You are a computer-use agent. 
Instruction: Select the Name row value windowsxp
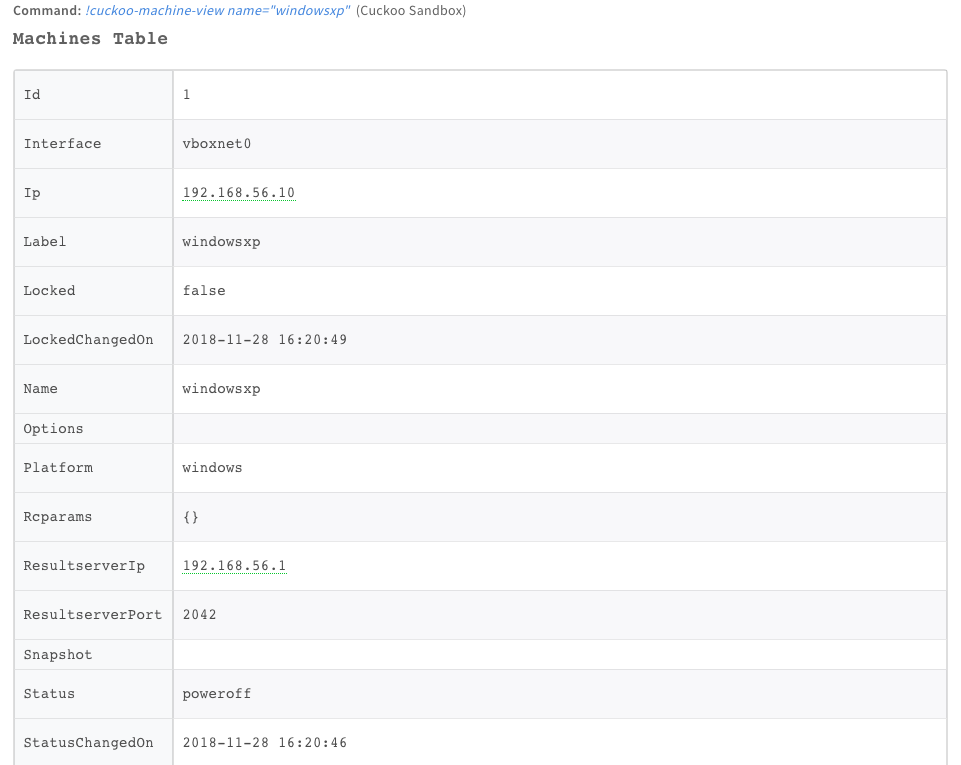(x=221, y=389)
